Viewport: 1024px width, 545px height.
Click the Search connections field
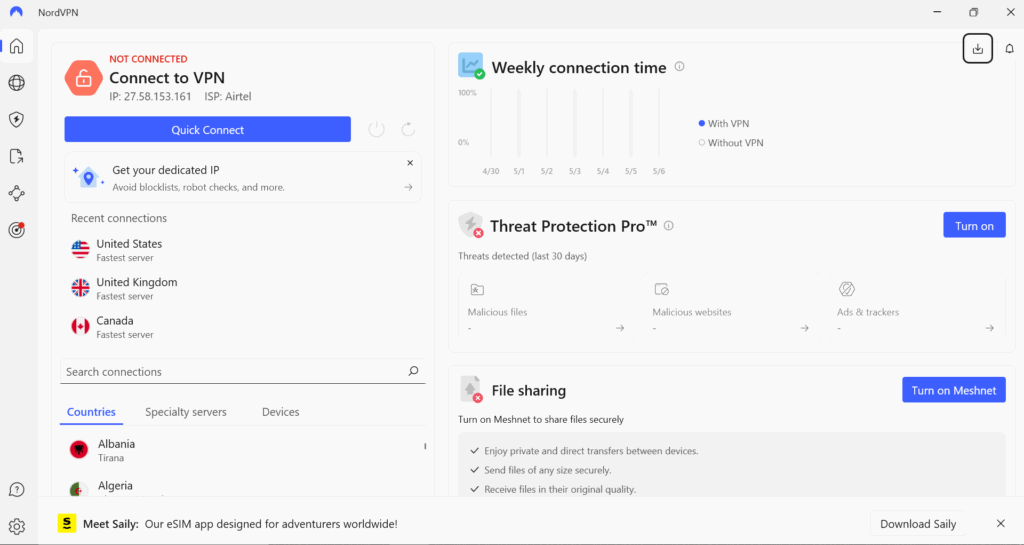tap(242, 371)
